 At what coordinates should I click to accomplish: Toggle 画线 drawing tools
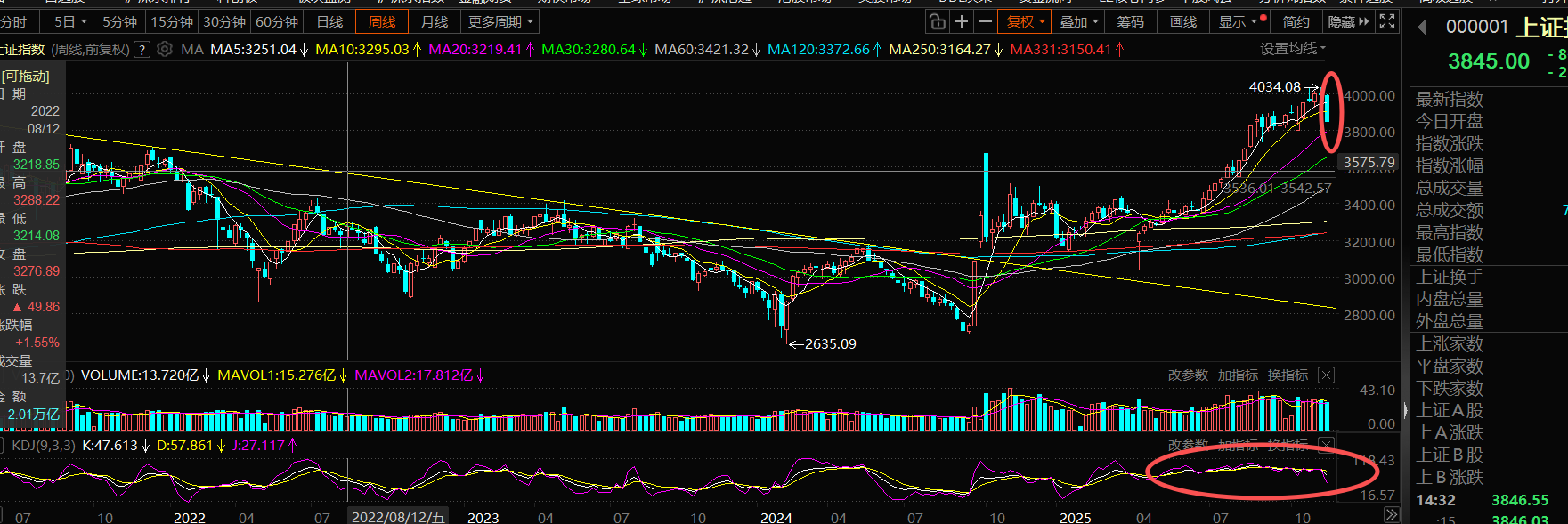pyautogui.click(x=1183, y=21)
